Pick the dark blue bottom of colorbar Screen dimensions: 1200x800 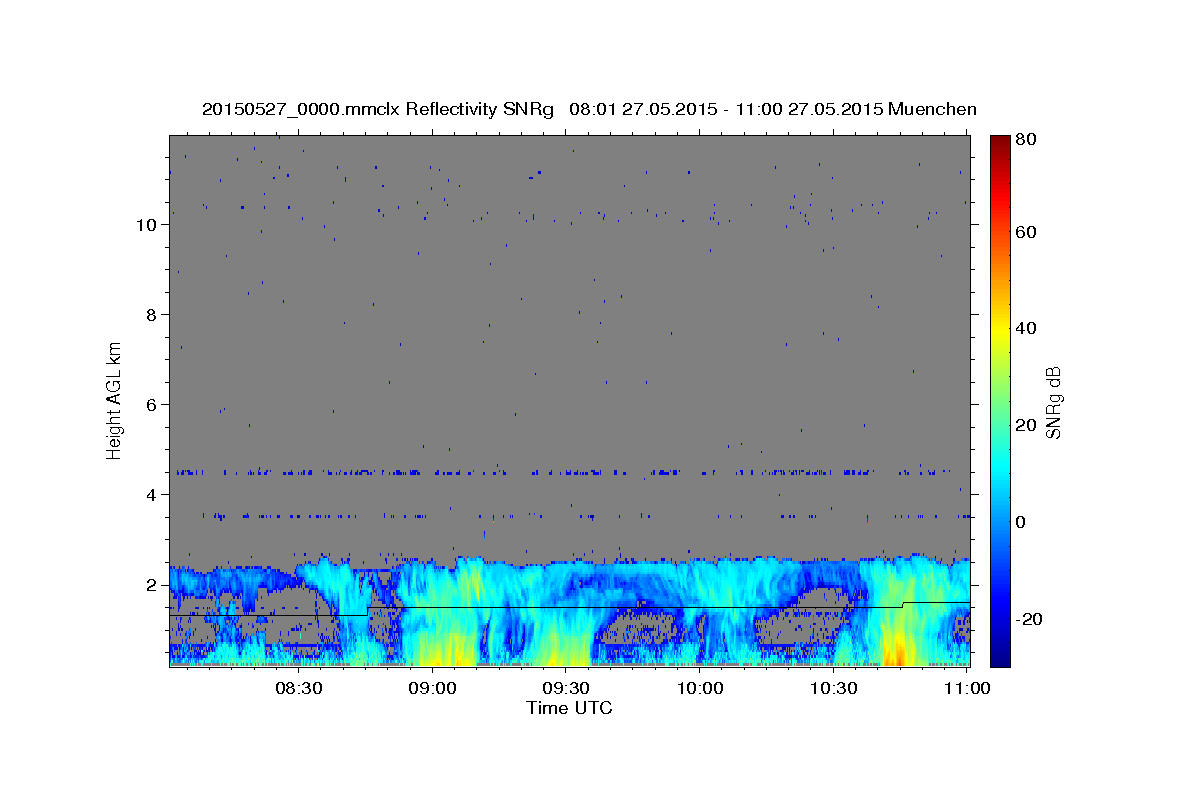1000,658
